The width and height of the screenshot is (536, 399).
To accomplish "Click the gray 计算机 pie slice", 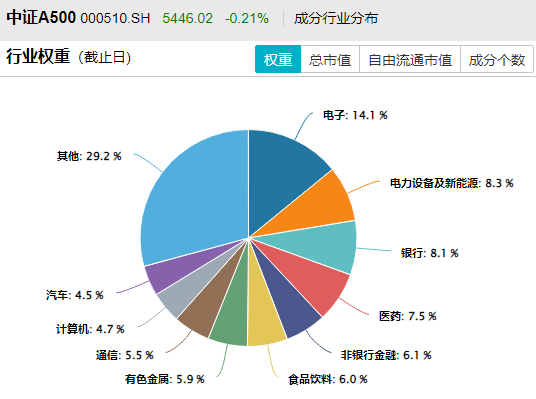I will [190, 285].
